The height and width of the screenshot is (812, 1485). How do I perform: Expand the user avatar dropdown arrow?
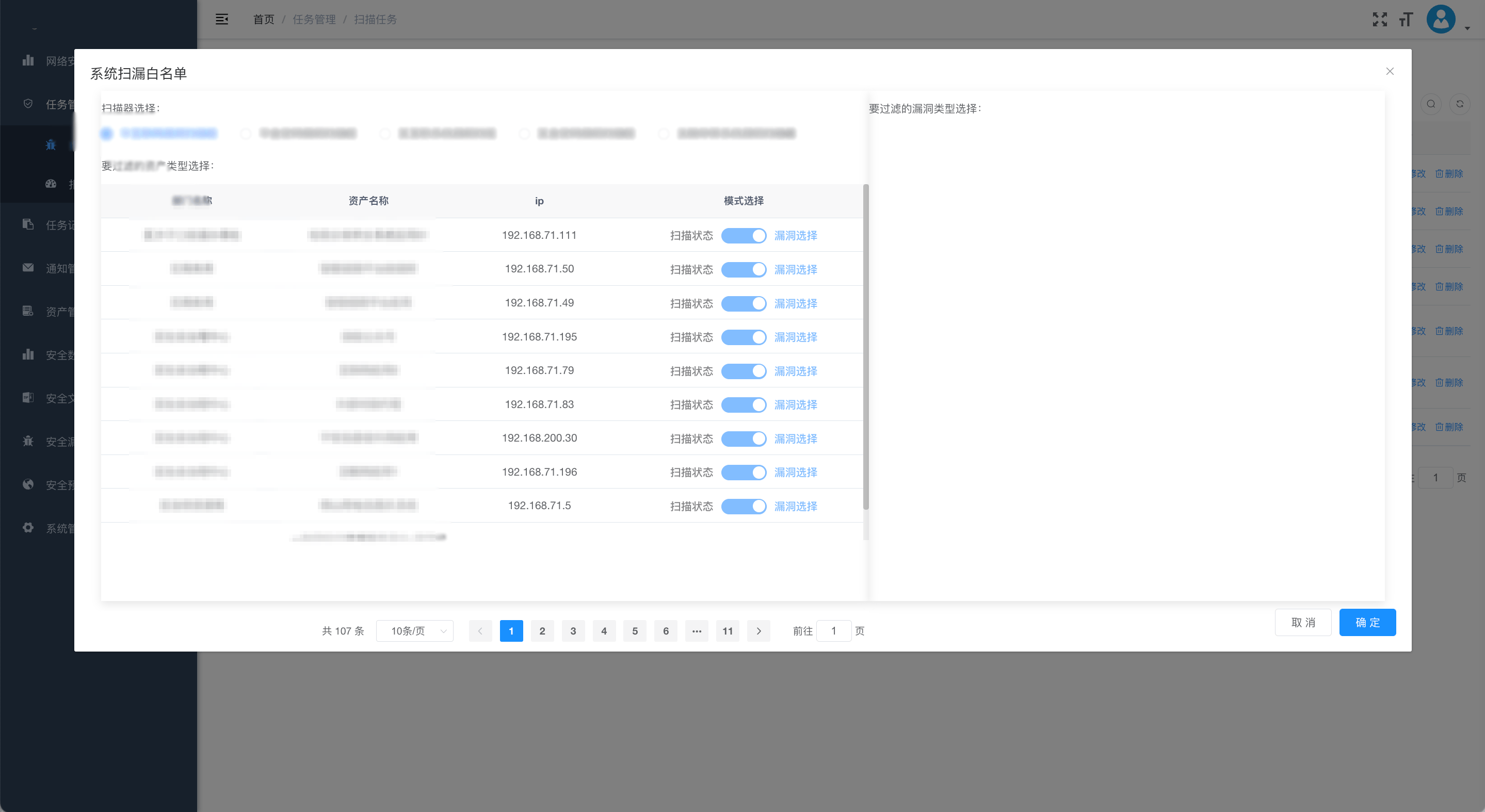click(1467, 28)
